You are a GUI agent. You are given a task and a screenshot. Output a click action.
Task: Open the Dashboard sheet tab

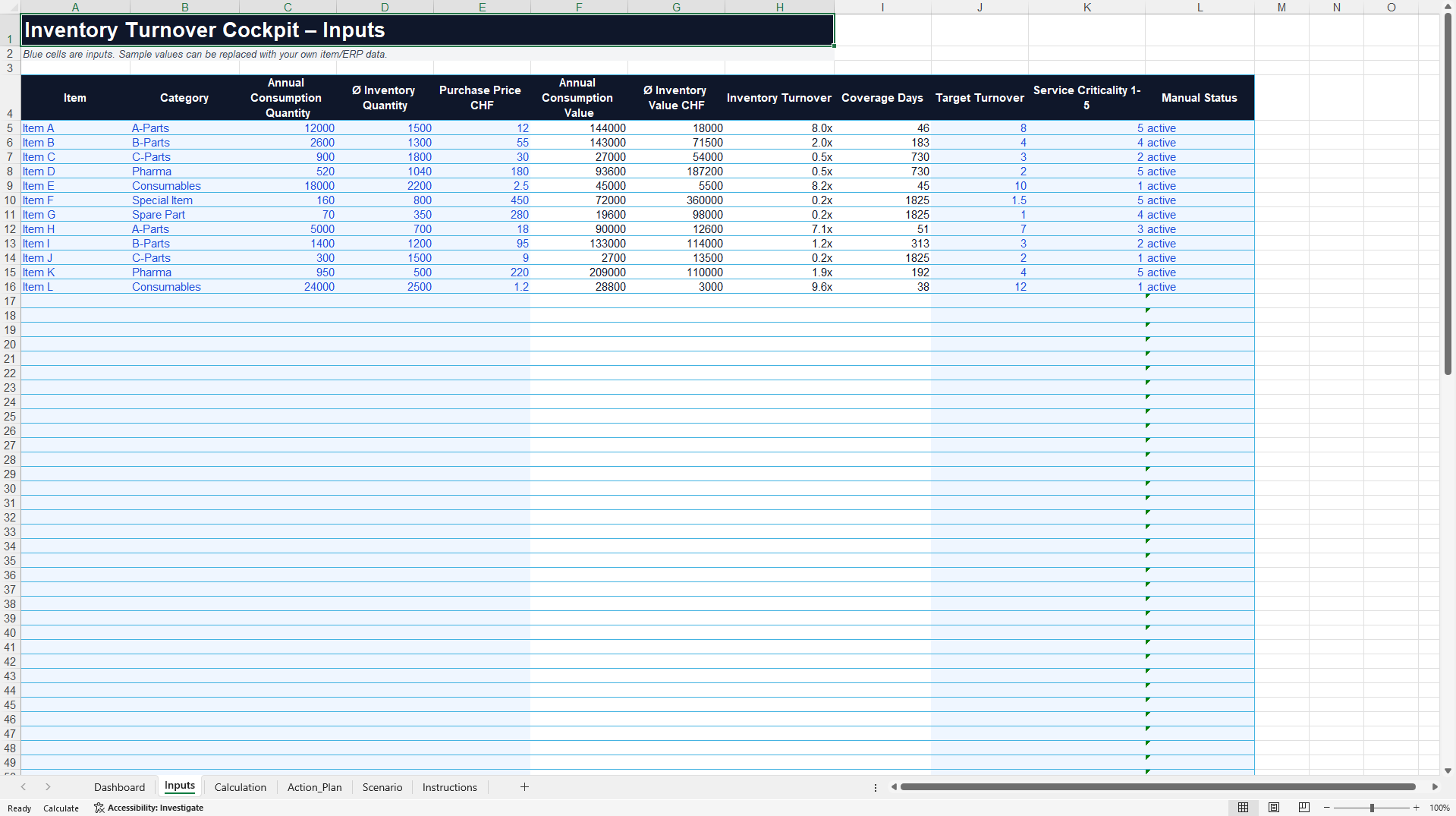pos(119,787)
